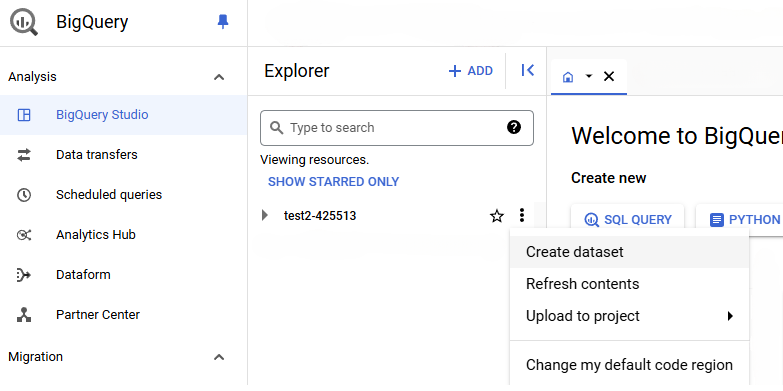The height and width of the screenshot is (391, 783).
Task: Collapse the Explorer panel
Action: (x=527, y=70)
